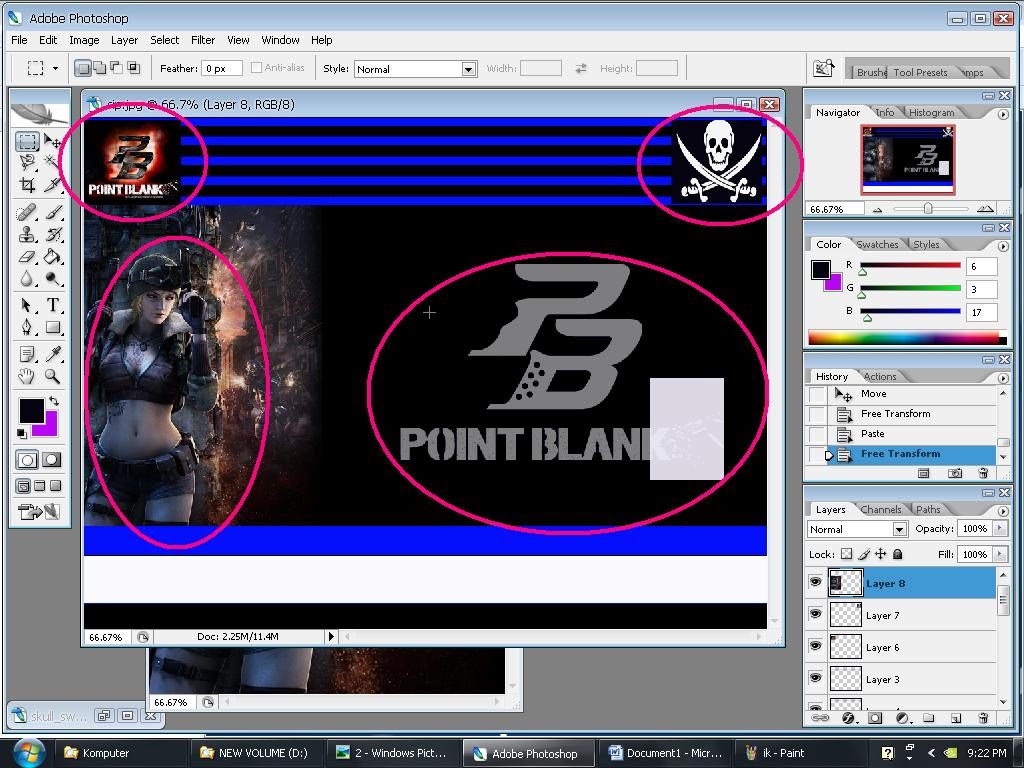Image resolution: width=1024 pixels, height=768 pixels.
Task: Toggle lock transparent pixels
Action: (x=846, y=554)
